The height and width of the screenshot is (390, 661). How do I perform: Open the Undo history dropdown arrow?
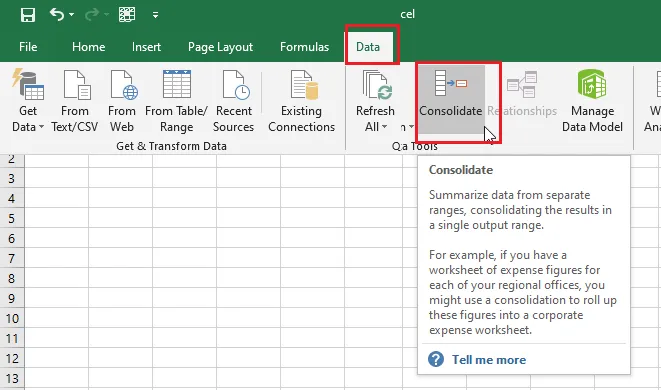point(72,15)
